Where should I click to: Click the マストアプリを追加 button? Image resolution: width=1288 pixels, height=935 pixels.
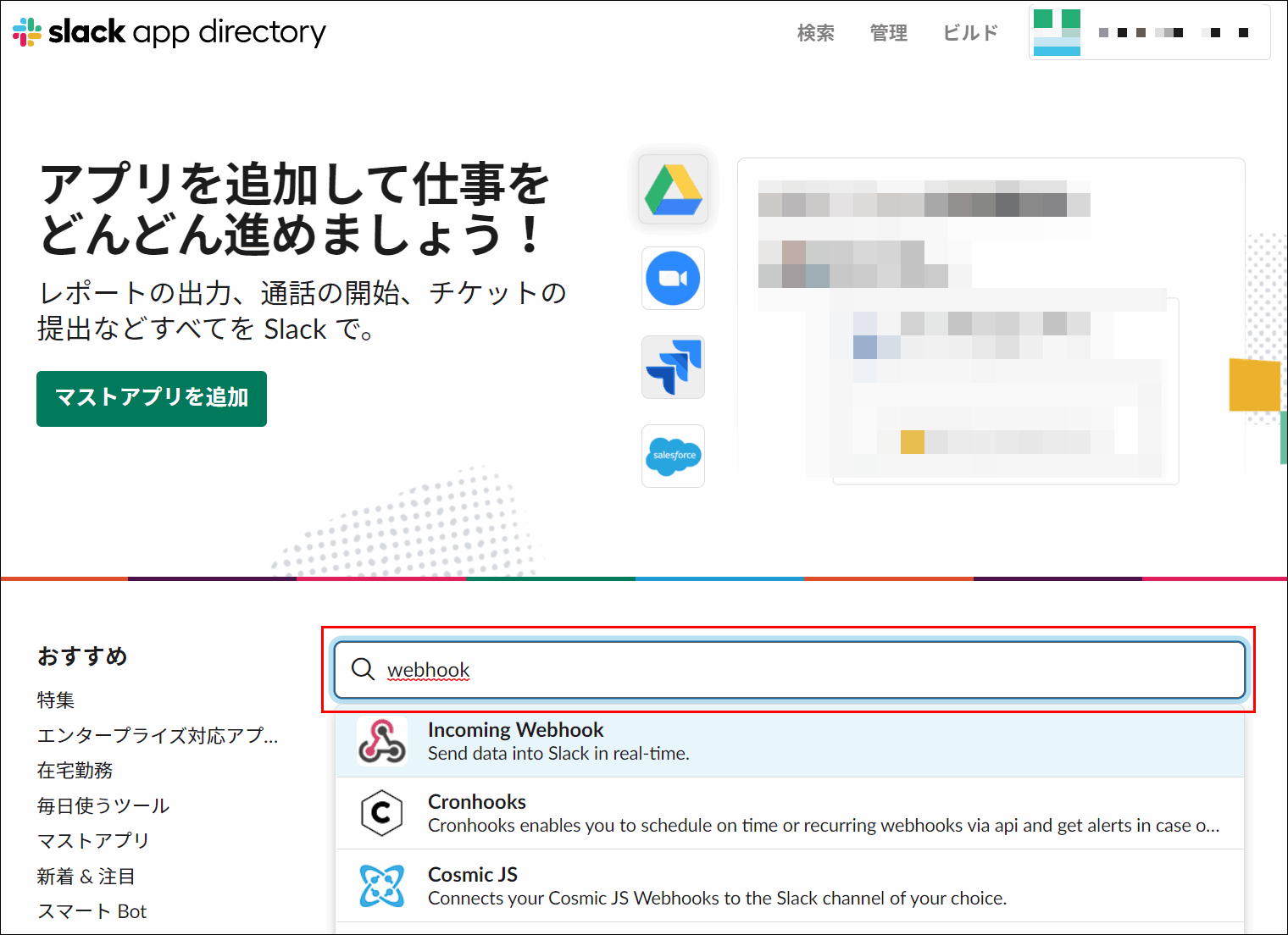(152, 398)
